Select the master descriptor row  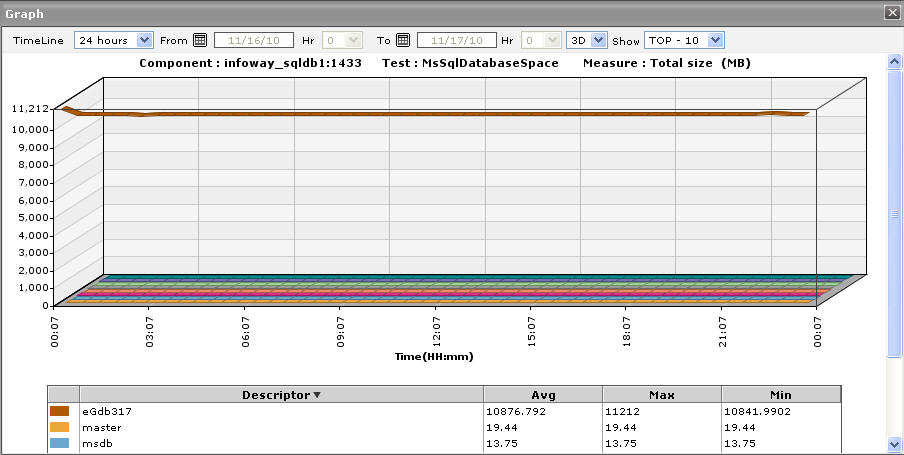tap(444, 427)
